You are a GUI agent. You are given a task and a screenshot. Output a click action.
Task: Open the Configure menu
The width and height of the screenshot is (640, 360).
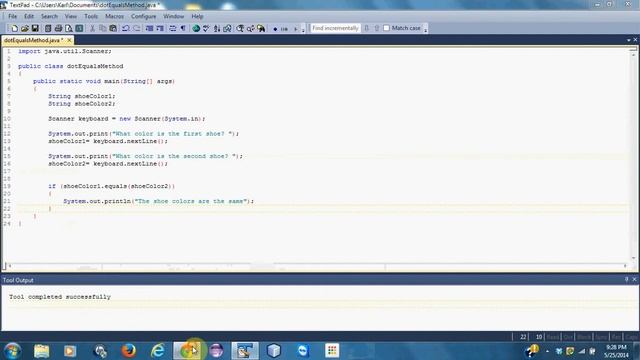pos(143,16)
